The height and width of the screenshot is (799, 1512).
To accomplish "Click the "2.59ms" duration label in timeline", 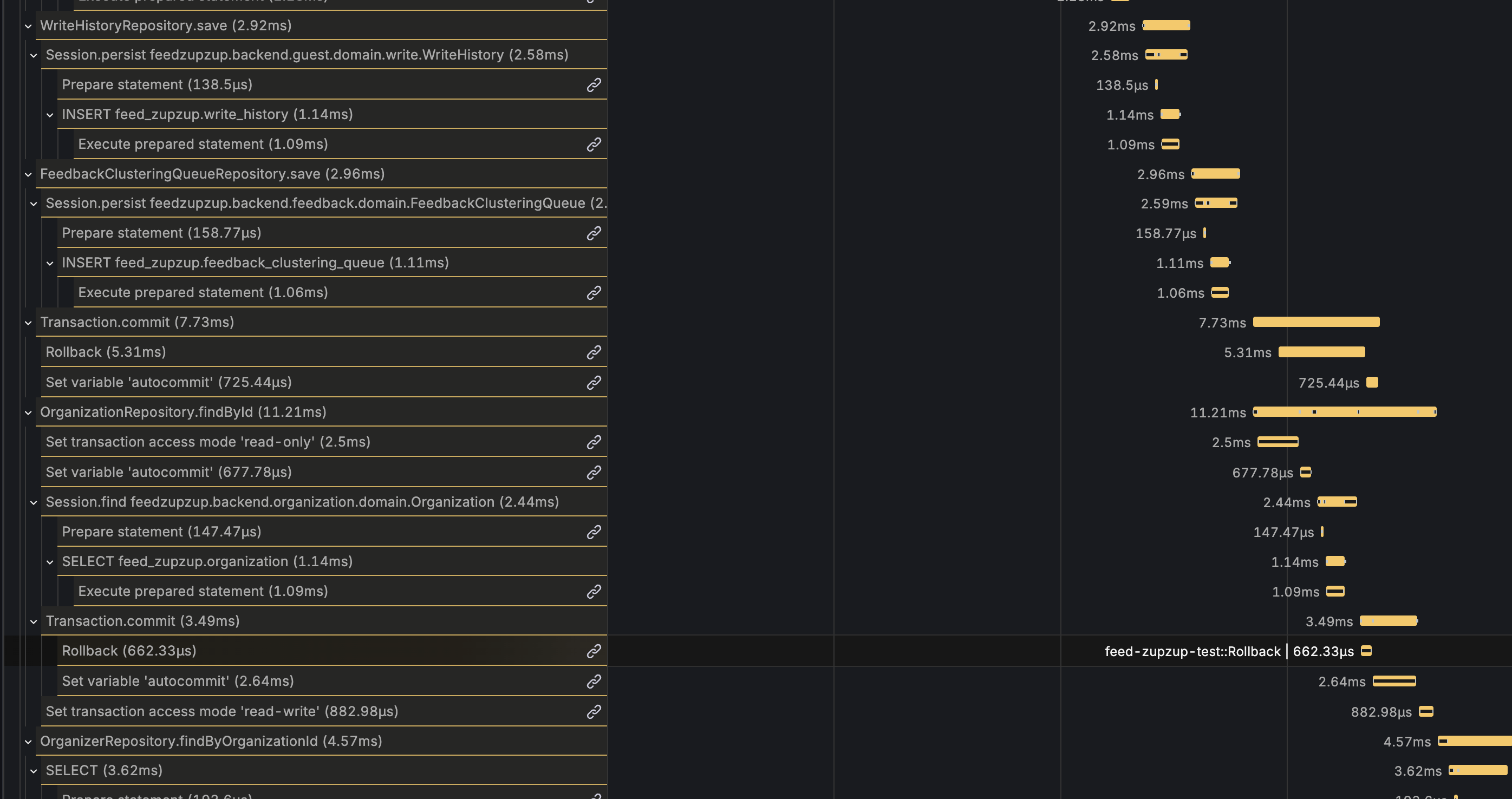I will (1164, 204).
